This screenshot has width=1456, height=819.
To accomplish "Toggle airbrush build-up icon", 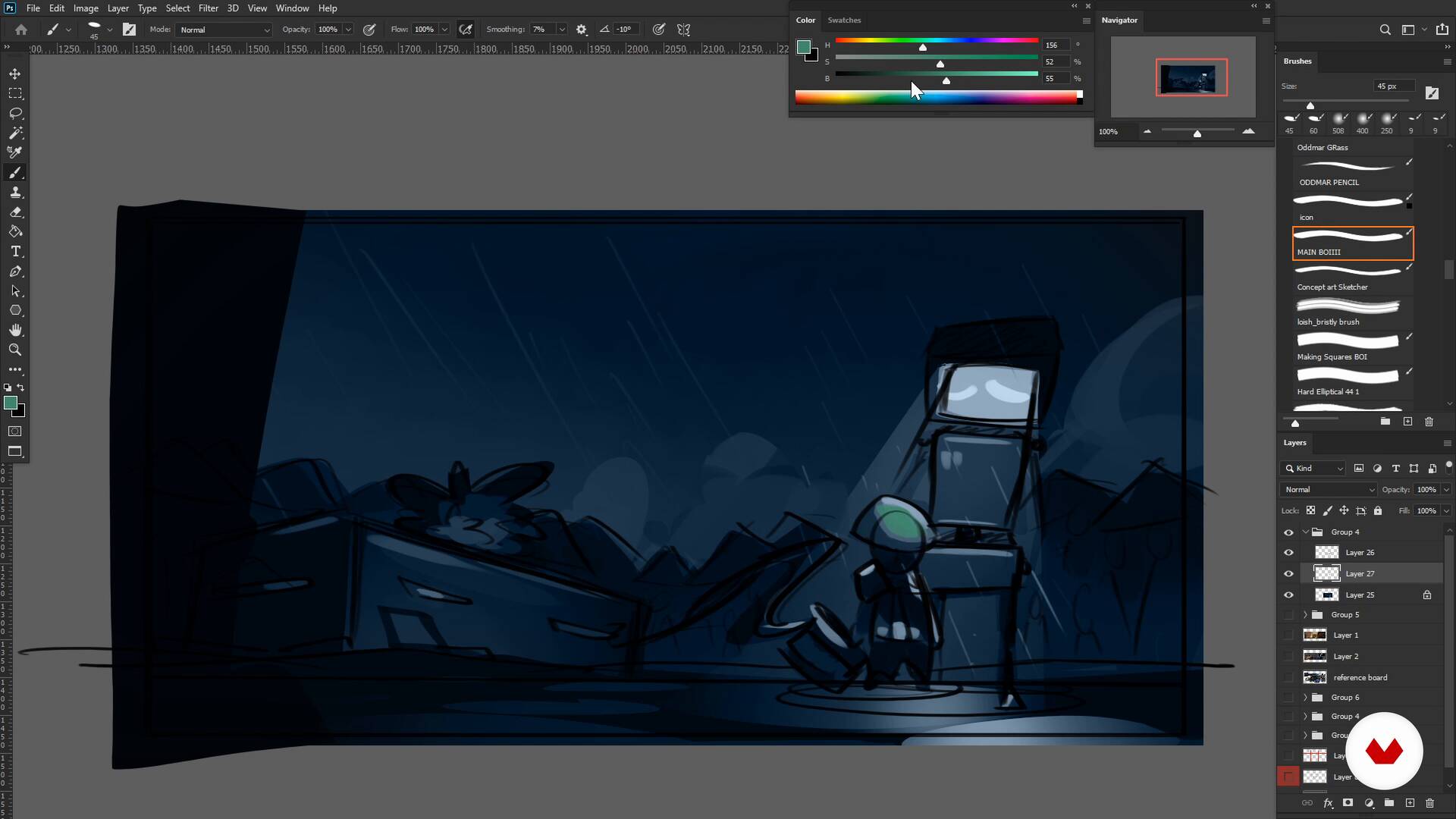I will click(x=466, y=30).
